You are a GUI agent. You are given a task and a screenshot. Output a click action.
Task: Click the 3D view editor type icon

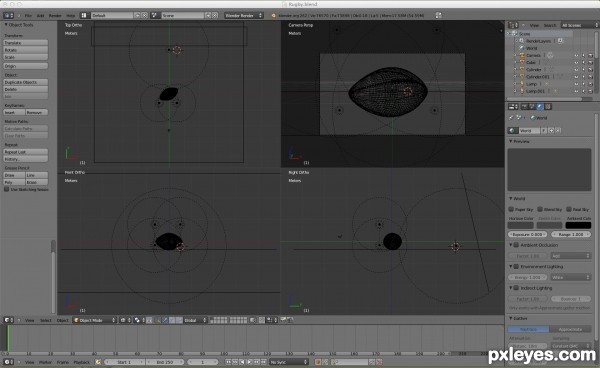click(7, 320)
